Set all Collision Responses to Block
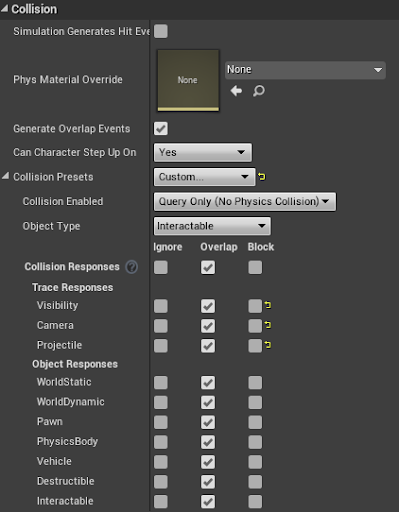This screenshot has width=399, height=512. 255,267
